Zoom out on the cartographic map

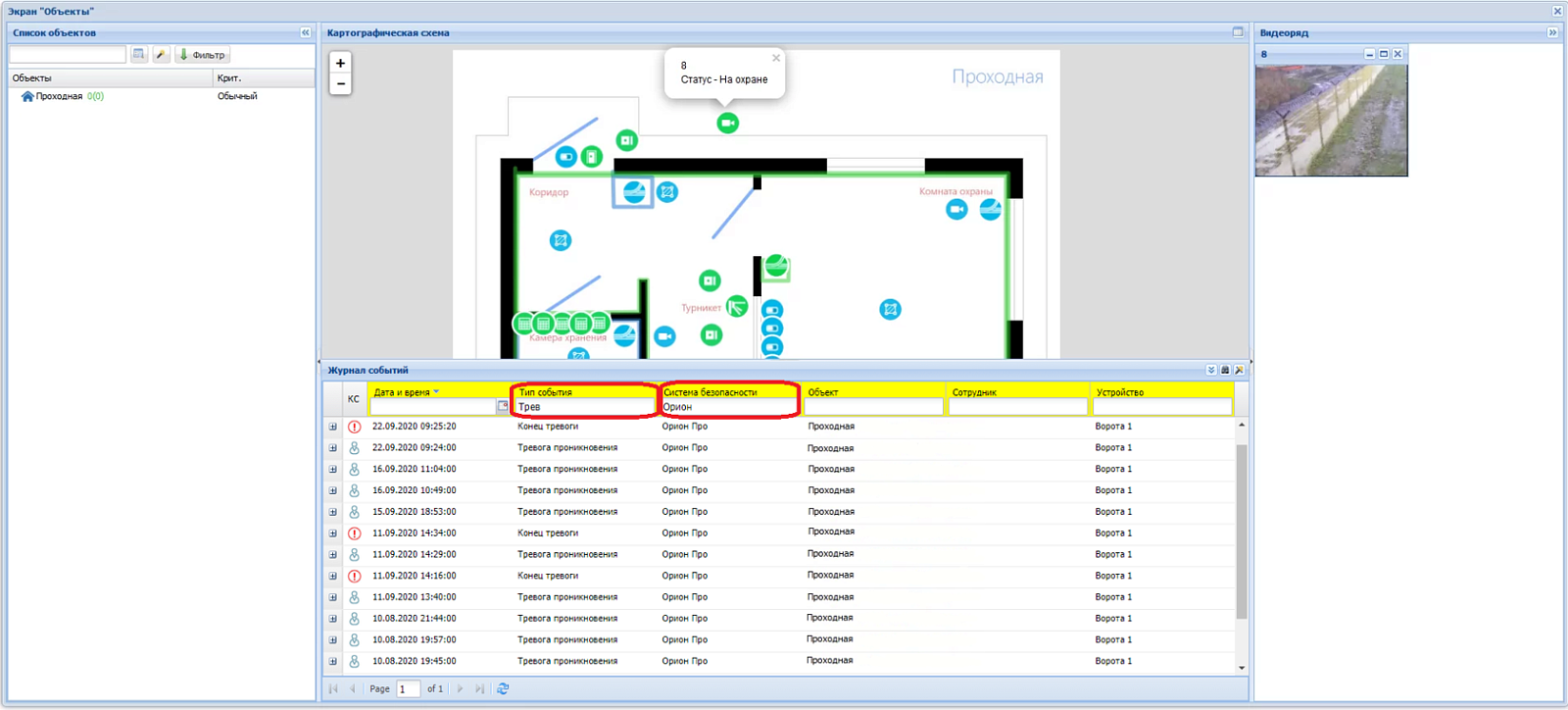(340, 84)
